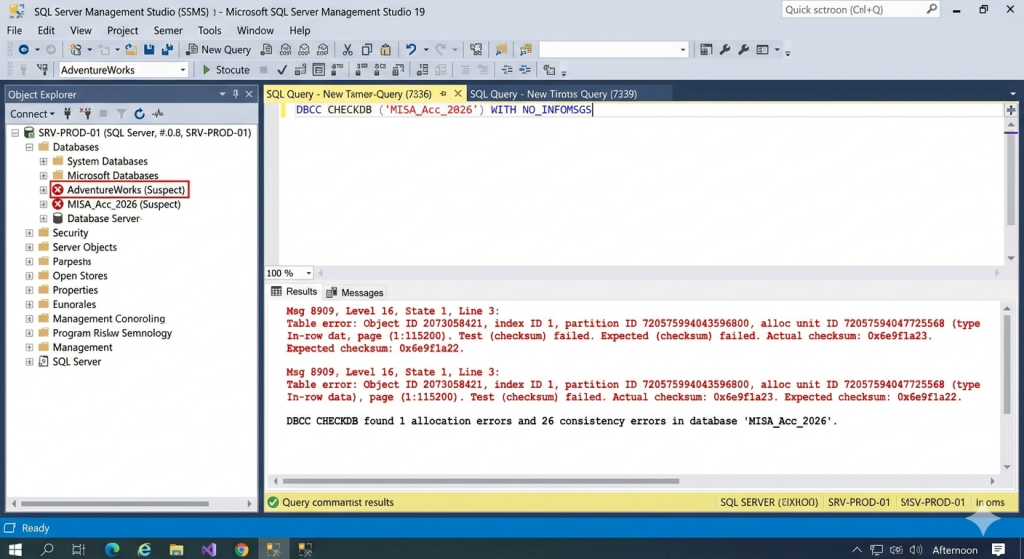Click the navigate backward arrow icon

(x=24, y=50)
